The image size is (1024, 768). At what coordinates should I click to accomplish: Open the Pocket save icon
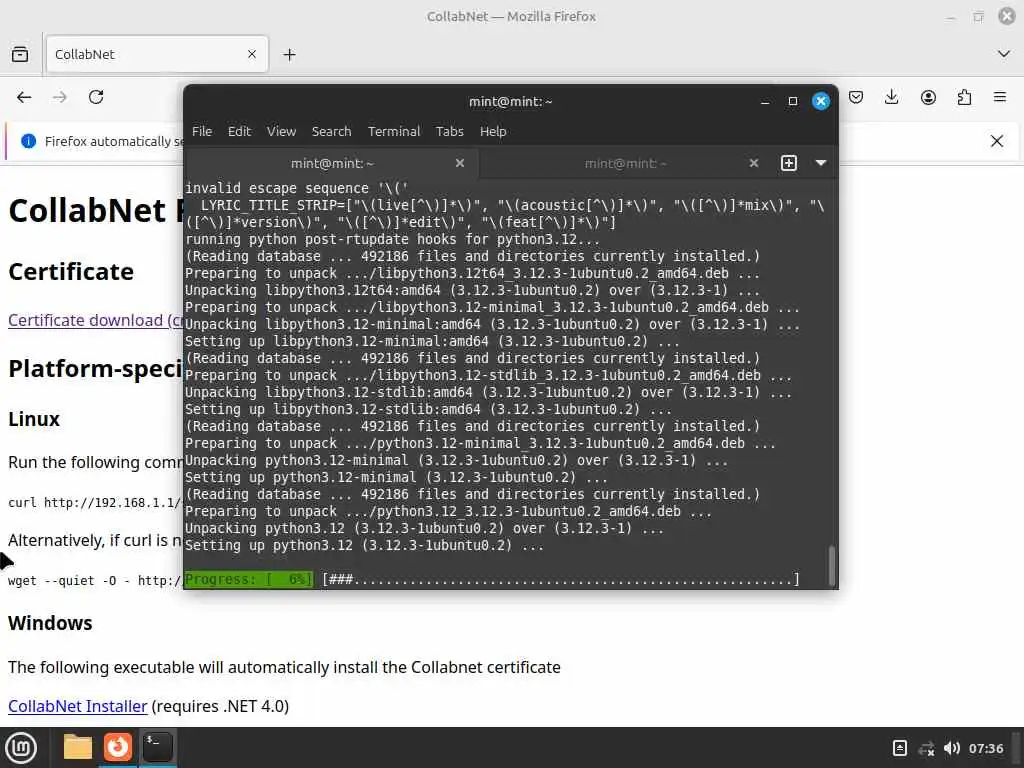click(x=856, y=97)
